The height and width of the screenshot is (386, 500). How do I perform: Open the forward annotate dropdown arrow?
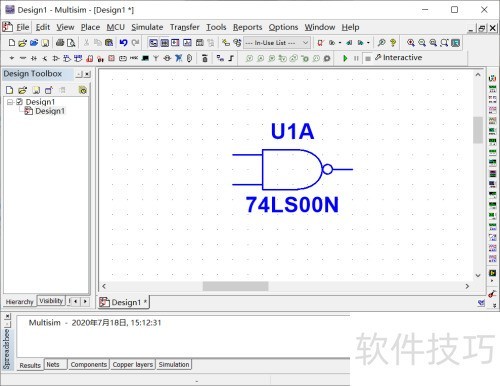click(x=368, y=43)
